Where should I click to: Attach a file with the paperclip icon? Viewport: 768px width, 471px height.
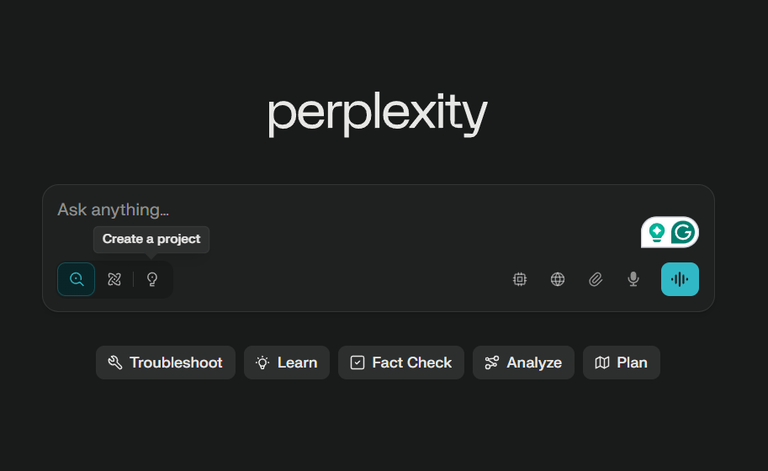[x=596, y=279]
